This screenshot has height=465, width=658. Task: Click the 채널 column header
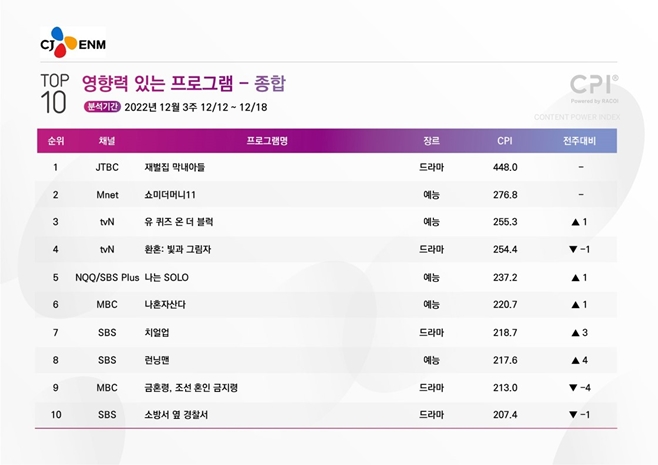click(x=107, y=141)
